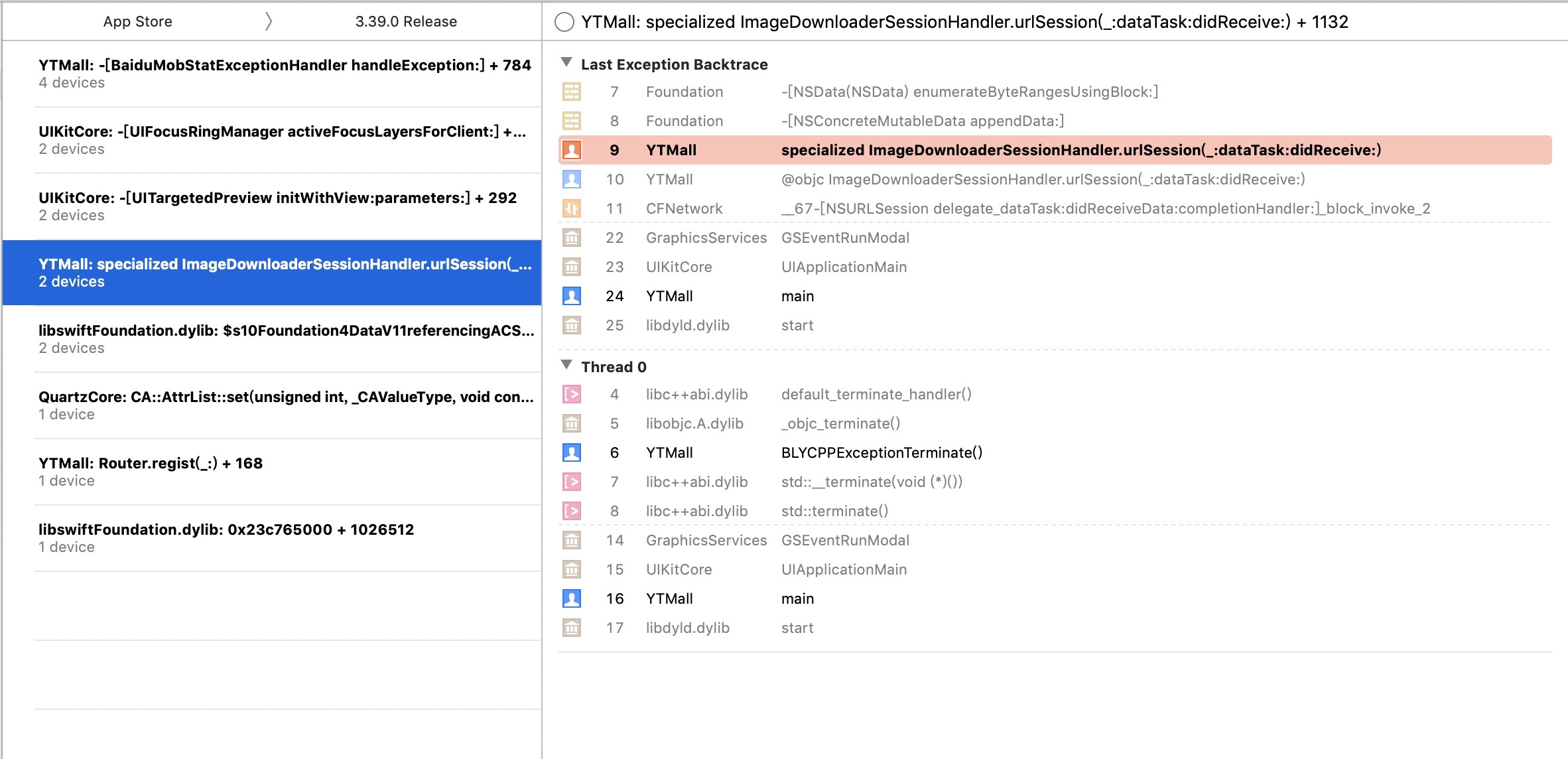Image resolution: width=1568 pixels, height=759 pixels.
Task: Collapse the Last Exception Backtrace section
Action: [x=566, y=62]
